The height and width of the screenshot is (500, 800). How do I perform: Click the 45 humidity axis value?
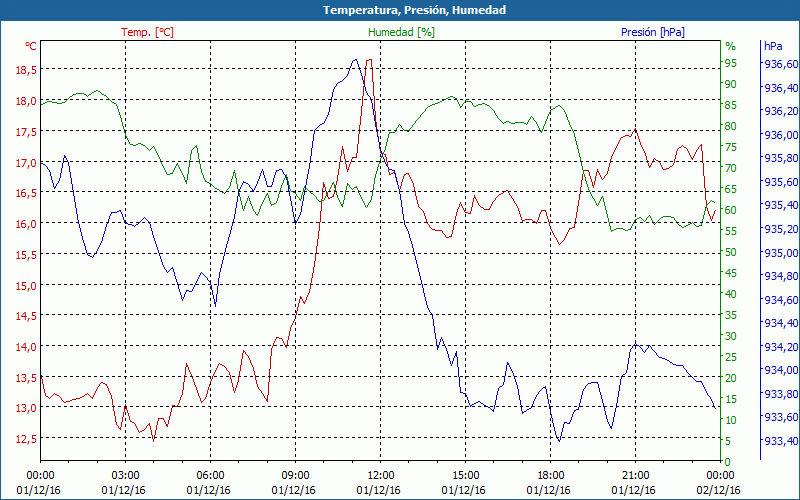[x=731, y=273]
